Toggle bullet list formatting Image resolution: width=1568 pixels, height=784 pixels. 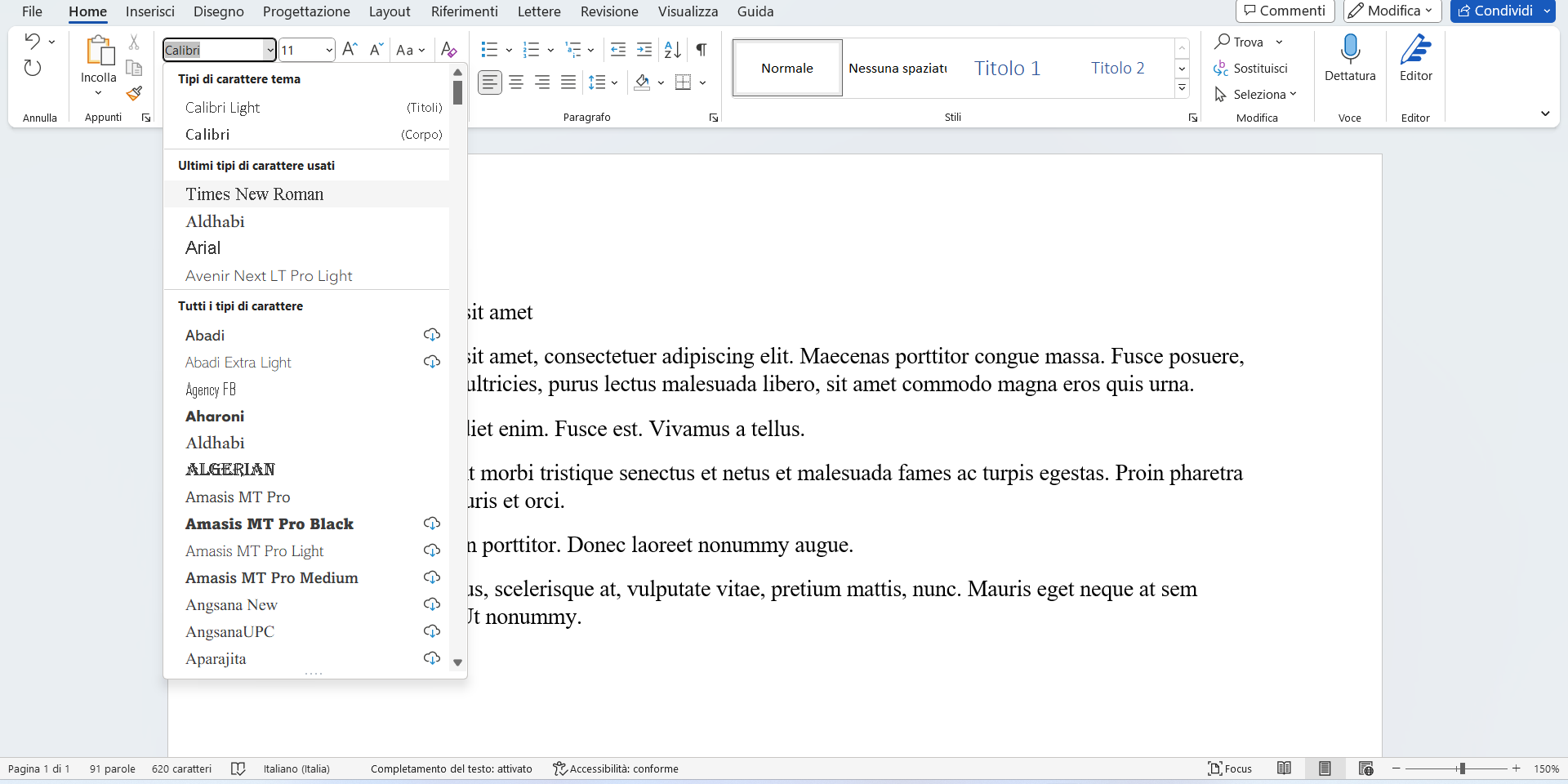(x=489, y=50)
